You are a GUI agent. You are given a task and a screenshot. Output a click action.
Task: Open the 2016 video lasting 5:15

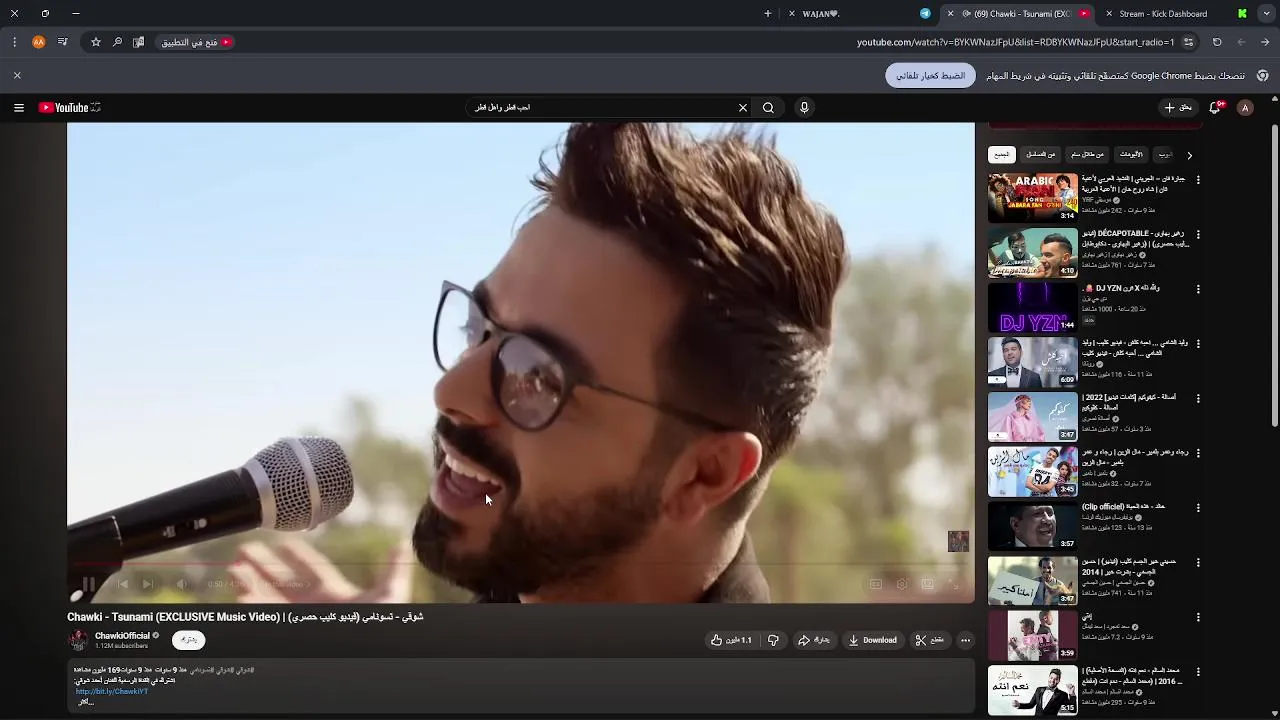click(1033, 689)
